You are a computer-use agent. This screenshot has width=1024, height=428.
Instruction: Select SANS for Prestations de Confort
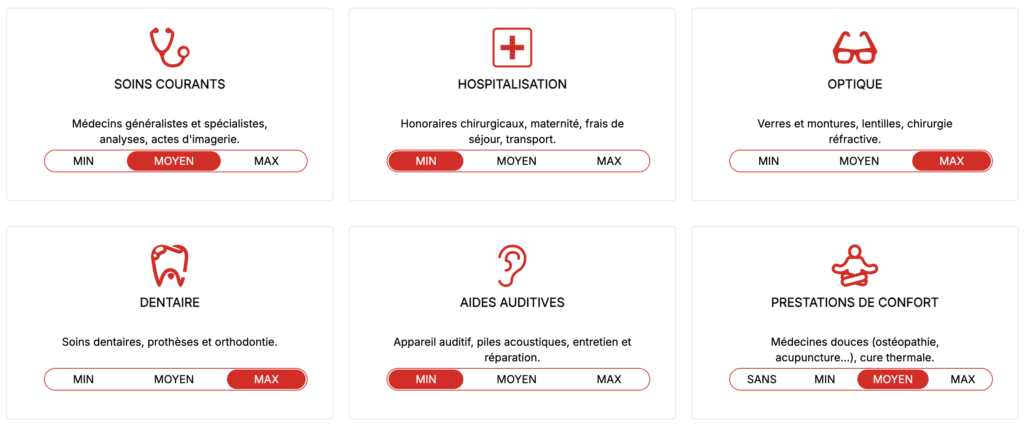(x=763, y=379)
